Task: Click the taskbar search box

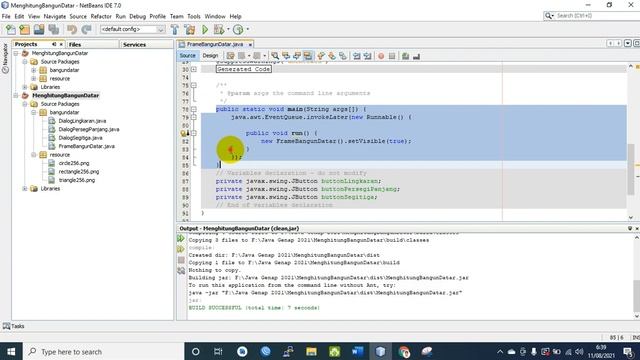Action: 103,351
